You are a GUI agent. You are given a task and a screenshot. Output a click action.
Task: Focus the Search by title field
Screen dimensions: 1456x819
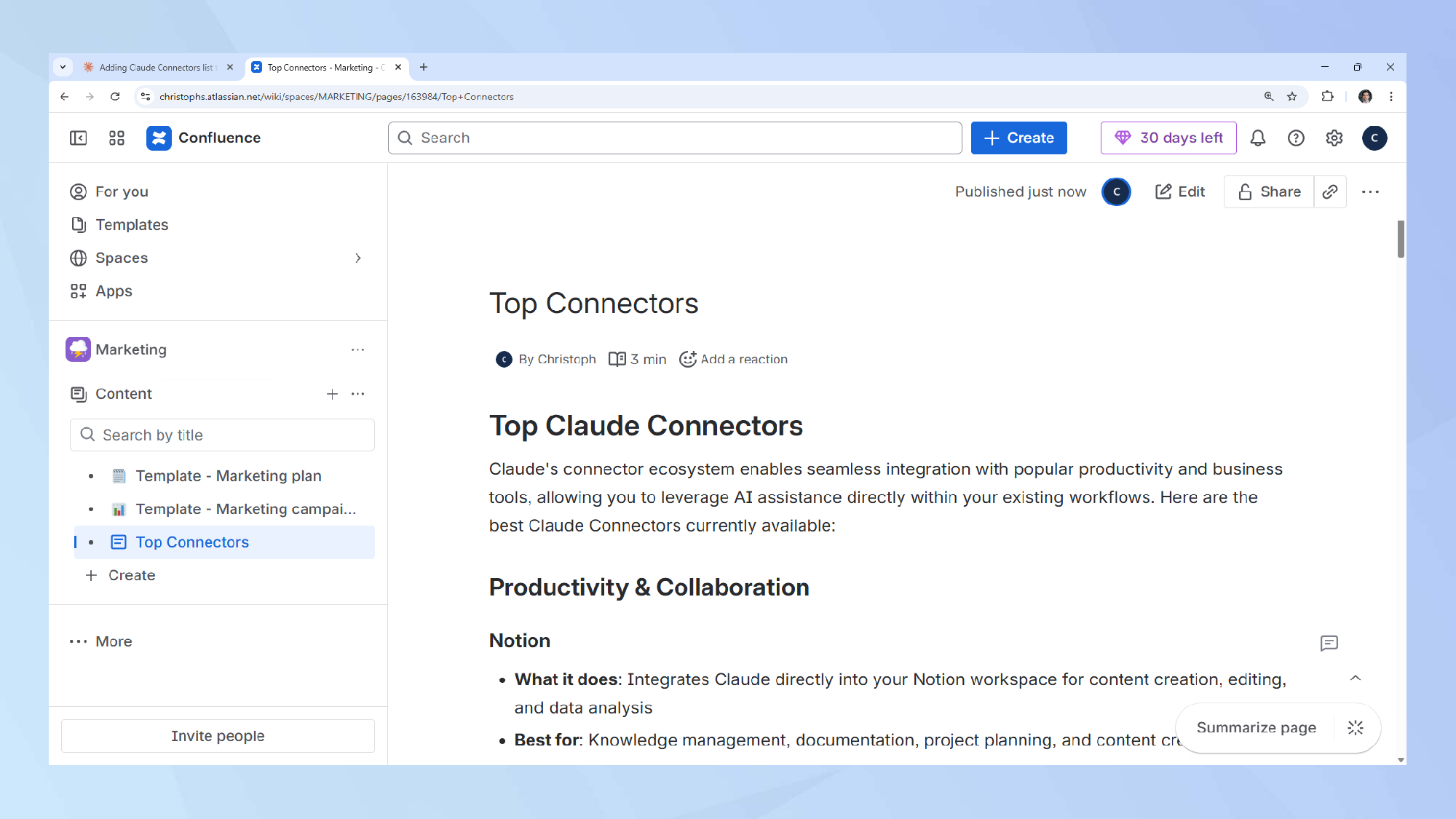(222, 435)
